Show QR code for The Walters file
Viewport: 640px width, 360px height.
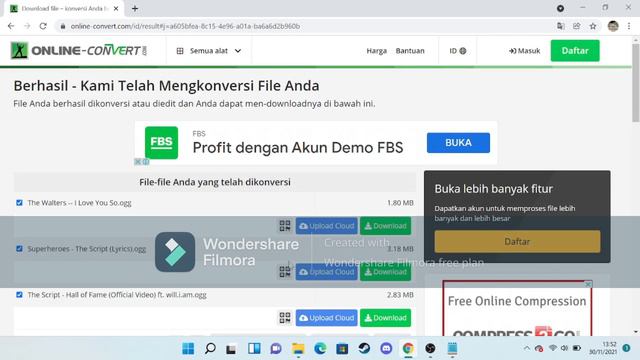(x=285, y=226)
